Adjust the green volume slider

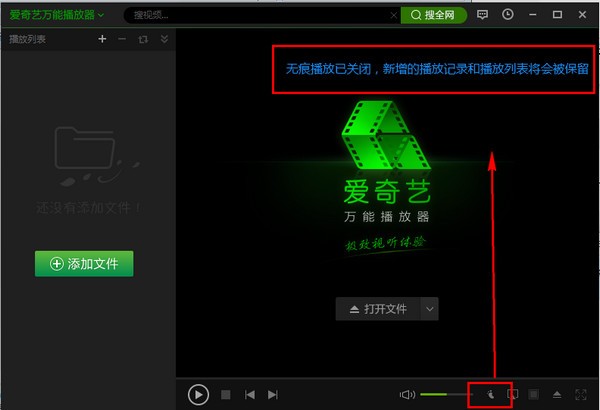coord(446,394)
